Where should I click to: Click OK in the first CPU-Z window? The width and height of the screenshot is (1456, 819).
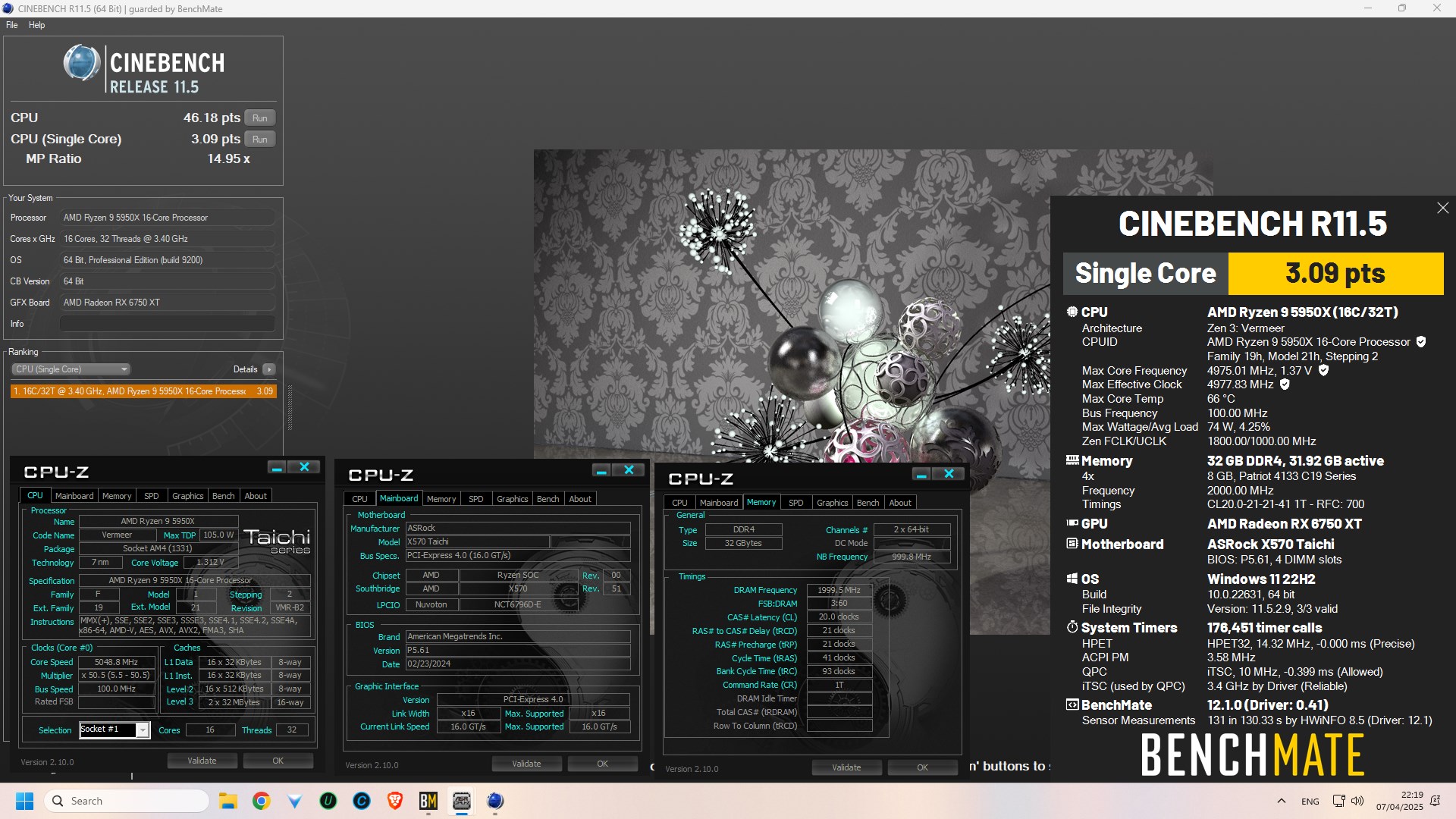click(278, 761)
